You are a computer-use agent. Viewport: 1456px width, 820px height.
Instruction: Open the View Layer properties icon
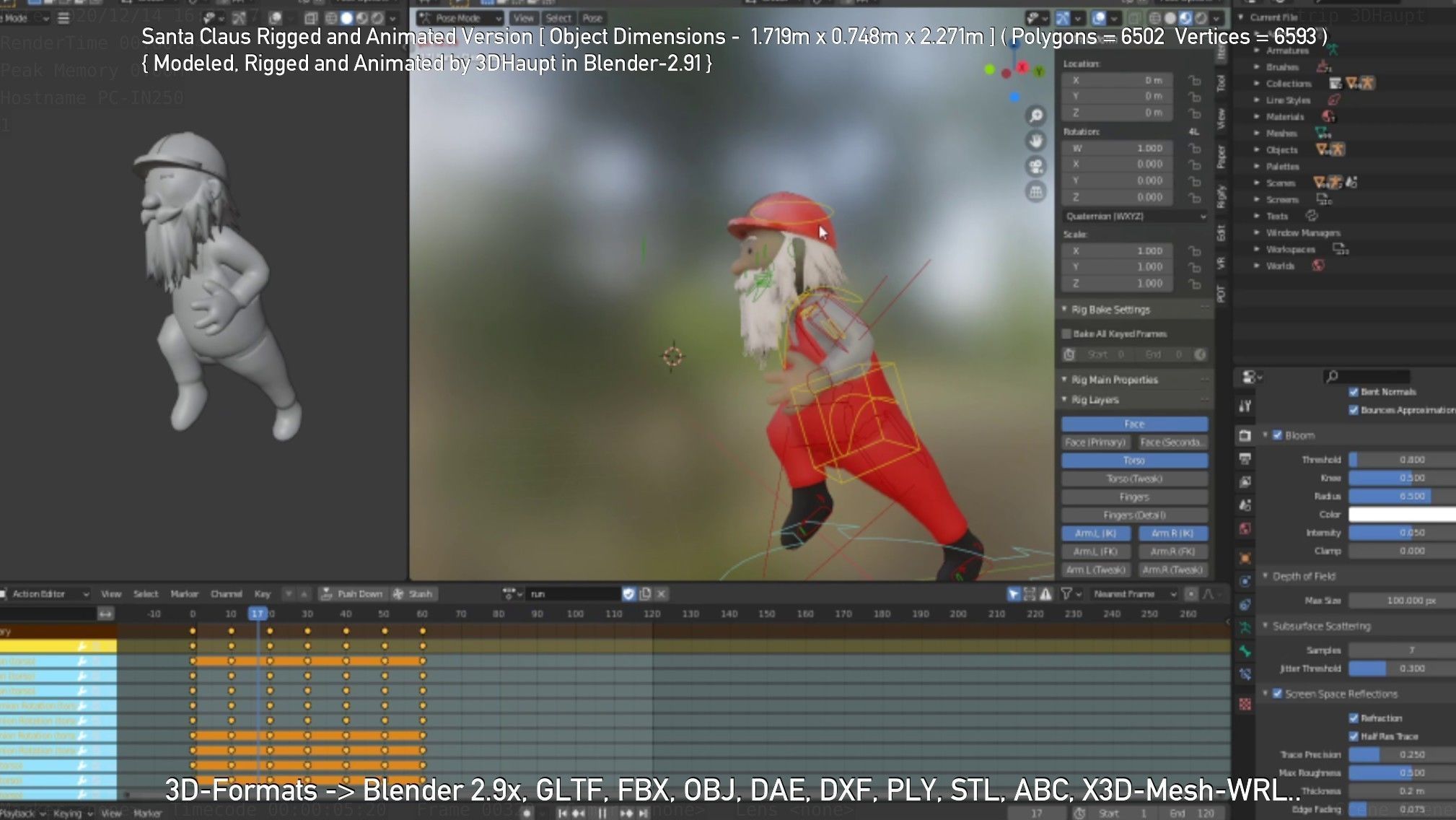pos(1245,482)
